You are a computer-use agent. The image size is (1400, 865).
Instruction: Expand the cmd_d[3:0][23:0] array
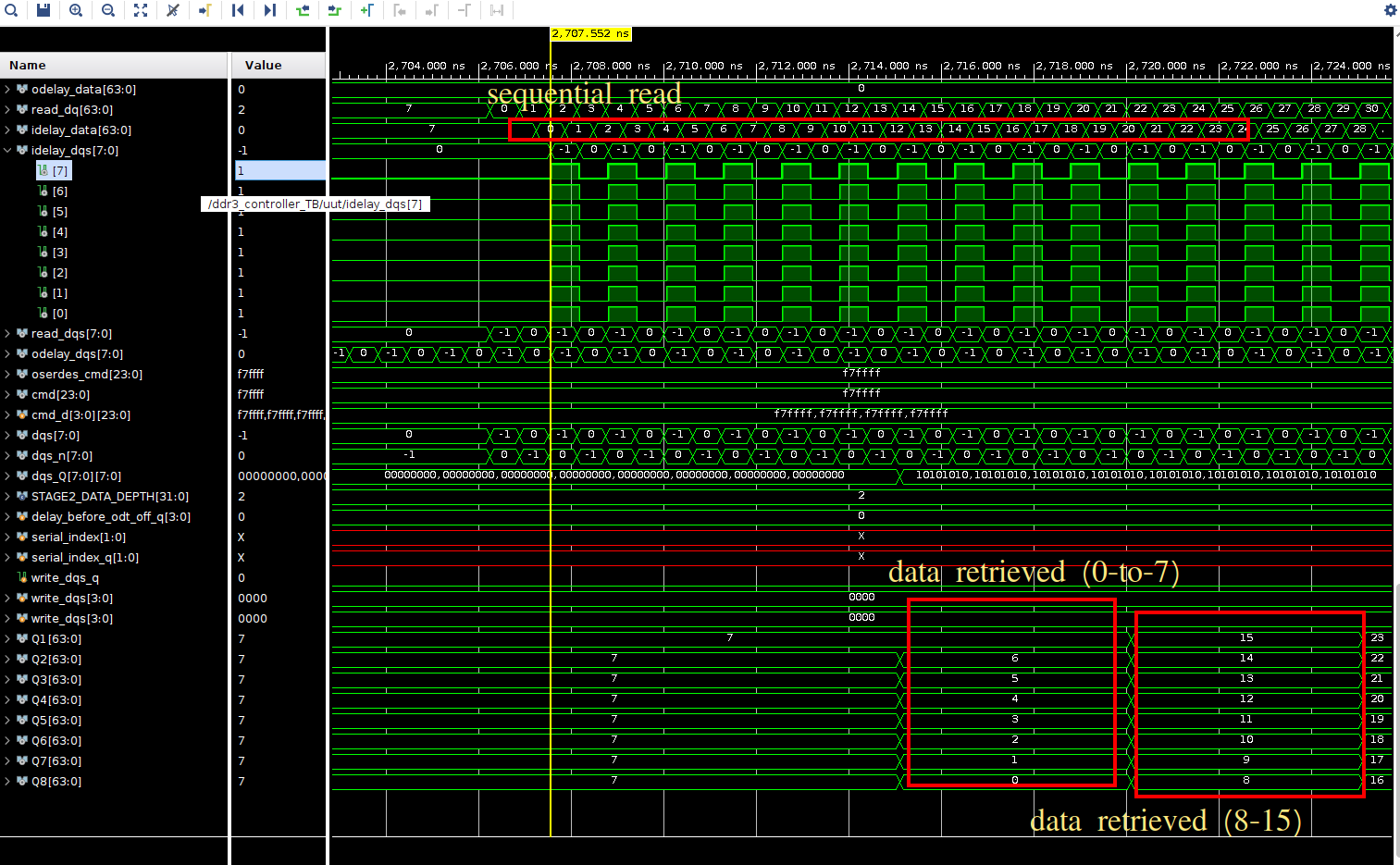coord(8,415)
